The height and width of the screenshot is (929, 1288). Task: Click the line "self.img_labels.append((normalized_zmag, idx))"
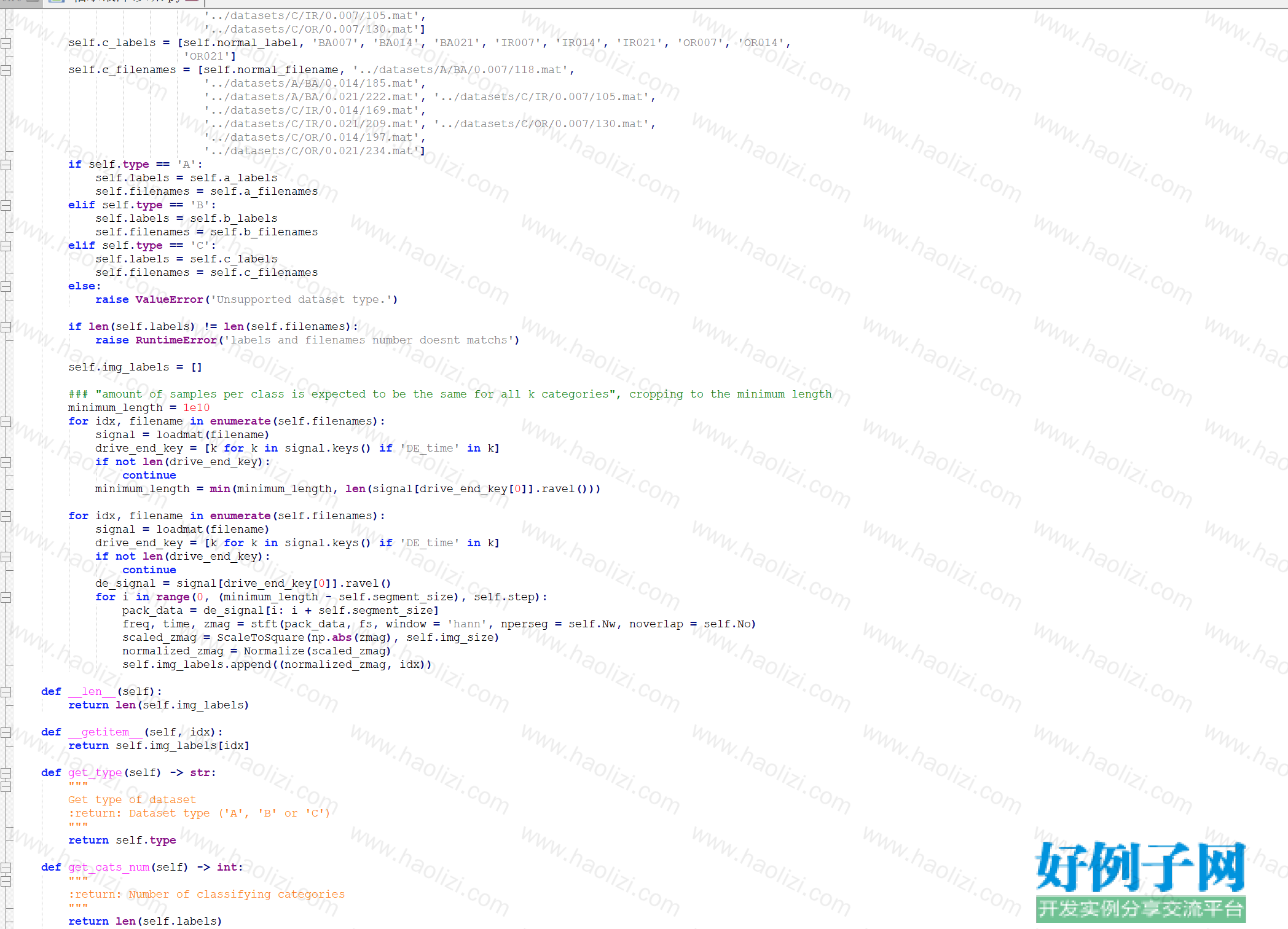[277, 665]
